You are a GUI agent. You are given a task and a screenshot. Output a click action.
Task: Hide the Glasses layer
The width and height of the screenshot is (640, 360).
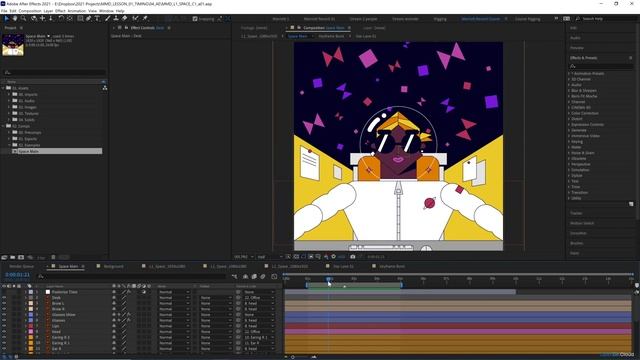point(4,320)
